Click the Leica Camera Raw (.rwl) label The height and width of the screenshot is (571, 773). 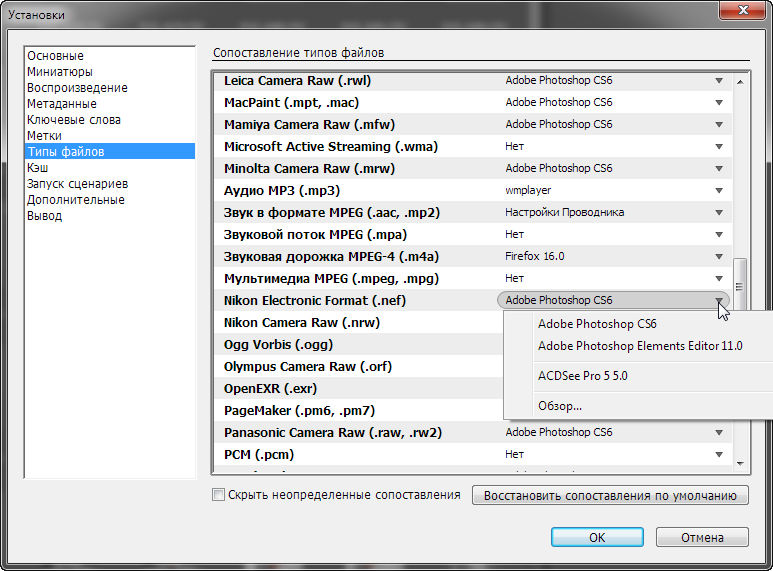[x=297, y=81]
